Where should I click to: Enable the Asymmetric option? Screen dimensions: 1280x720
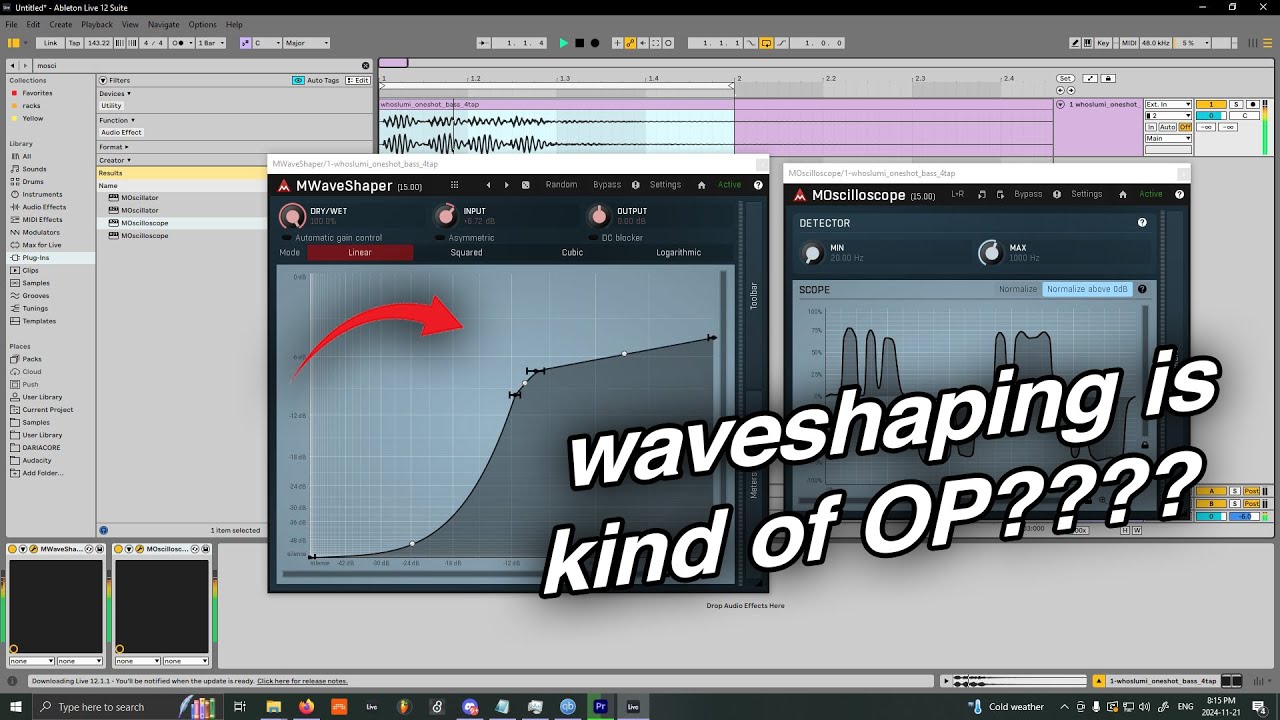[465, 238]
